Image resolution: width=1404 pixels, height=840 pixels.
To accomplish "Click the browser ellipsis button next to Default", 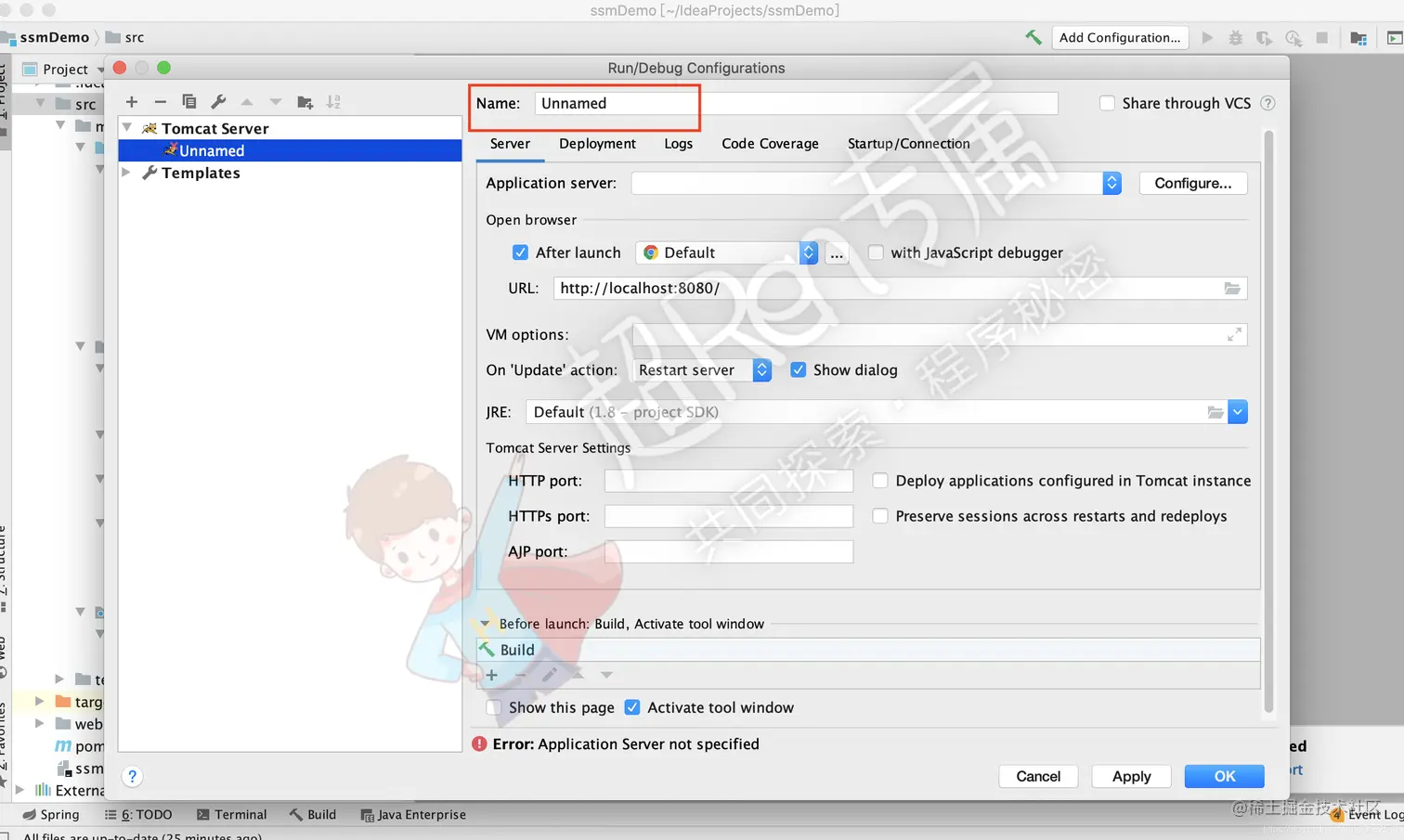I will 837,252.
